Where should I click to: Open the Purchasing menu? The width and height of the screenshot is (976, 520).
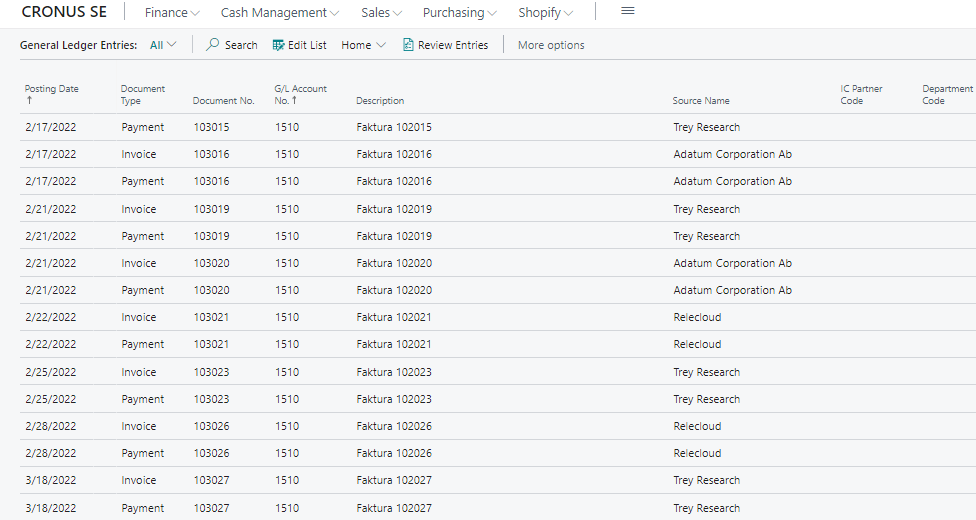click(x=459, y=12)
